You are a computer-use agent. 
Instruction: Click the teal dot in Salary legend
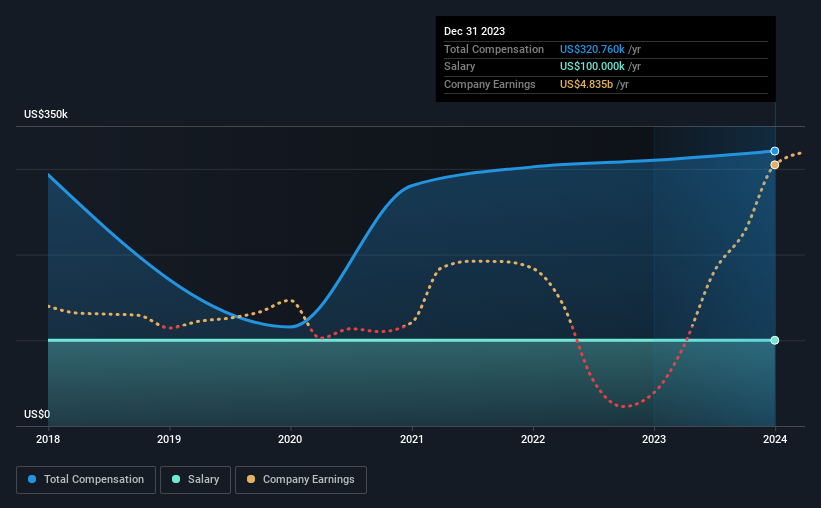point(176,479)
